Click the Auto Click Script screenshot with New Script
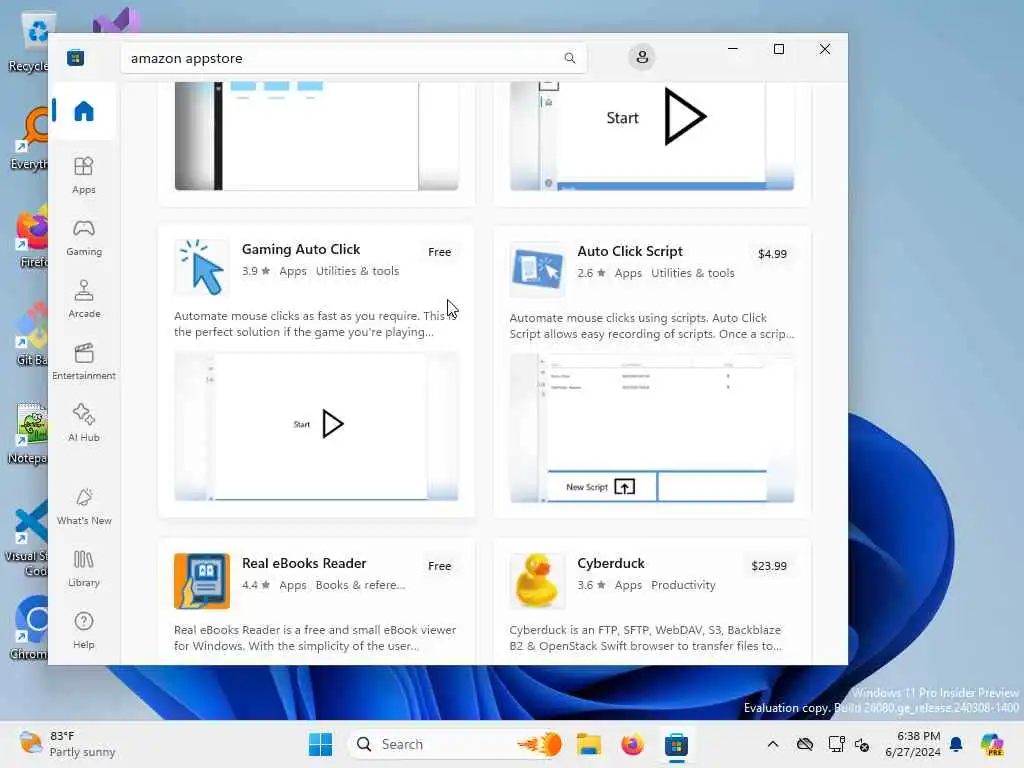 point(652,428)
